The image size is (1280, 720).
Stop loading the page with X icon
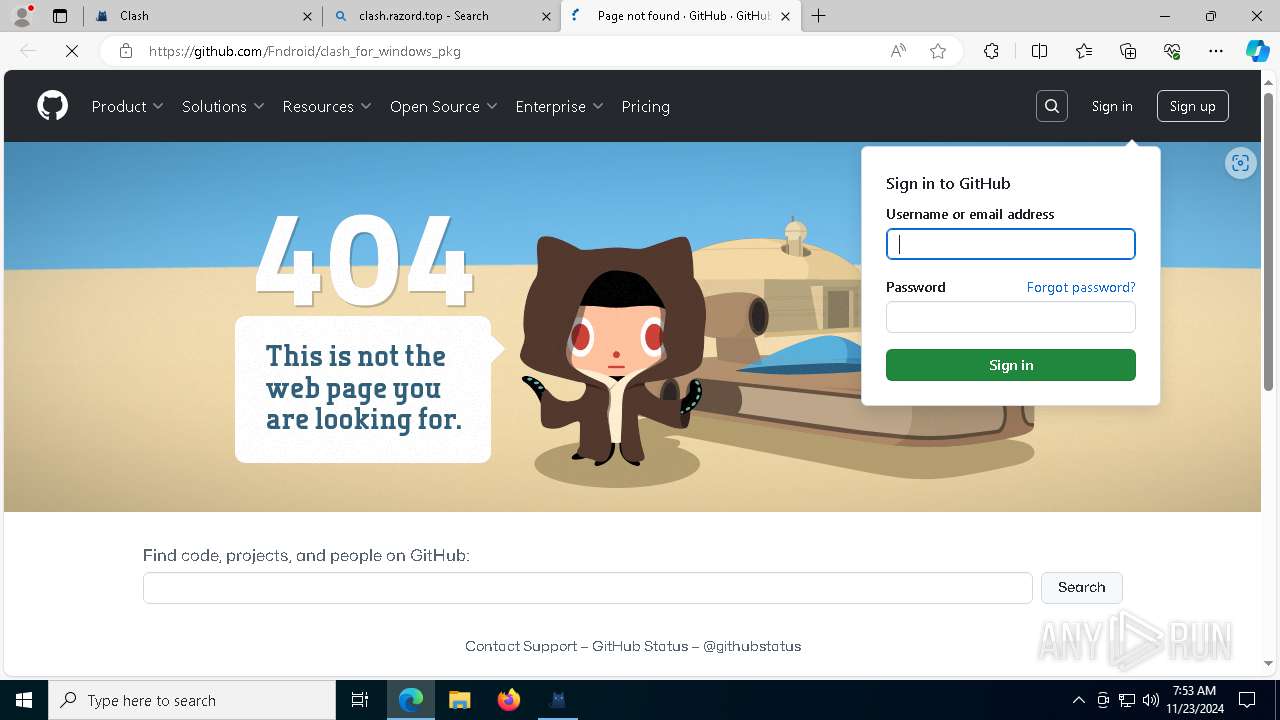click(x=72, y=51)
